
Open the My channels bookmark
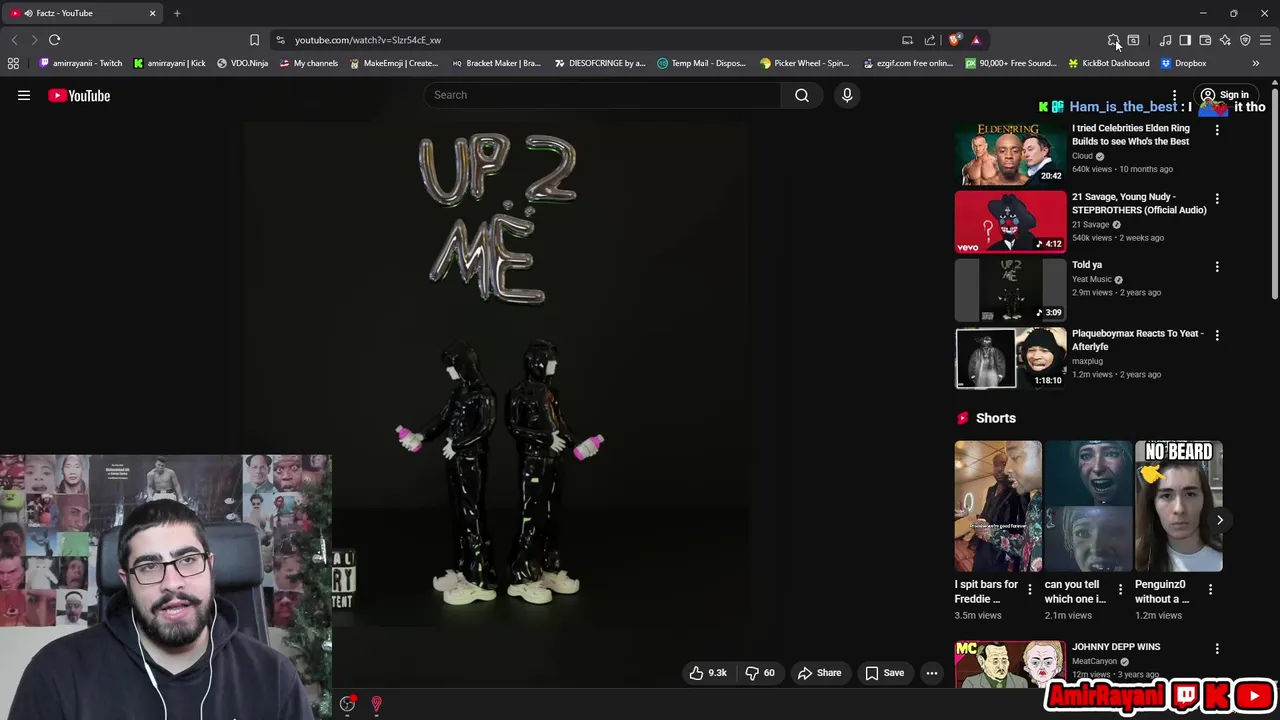[308, 63]
